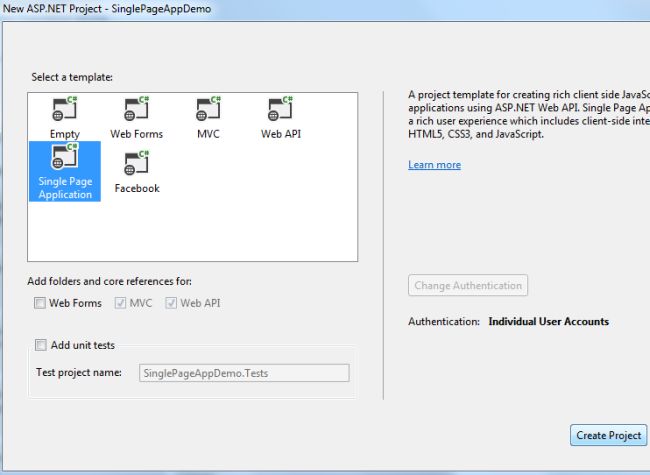This screenshot has width=650, height=475.
Task: Click the 'Authentication:' label
Action: click(x=444, y=322)
